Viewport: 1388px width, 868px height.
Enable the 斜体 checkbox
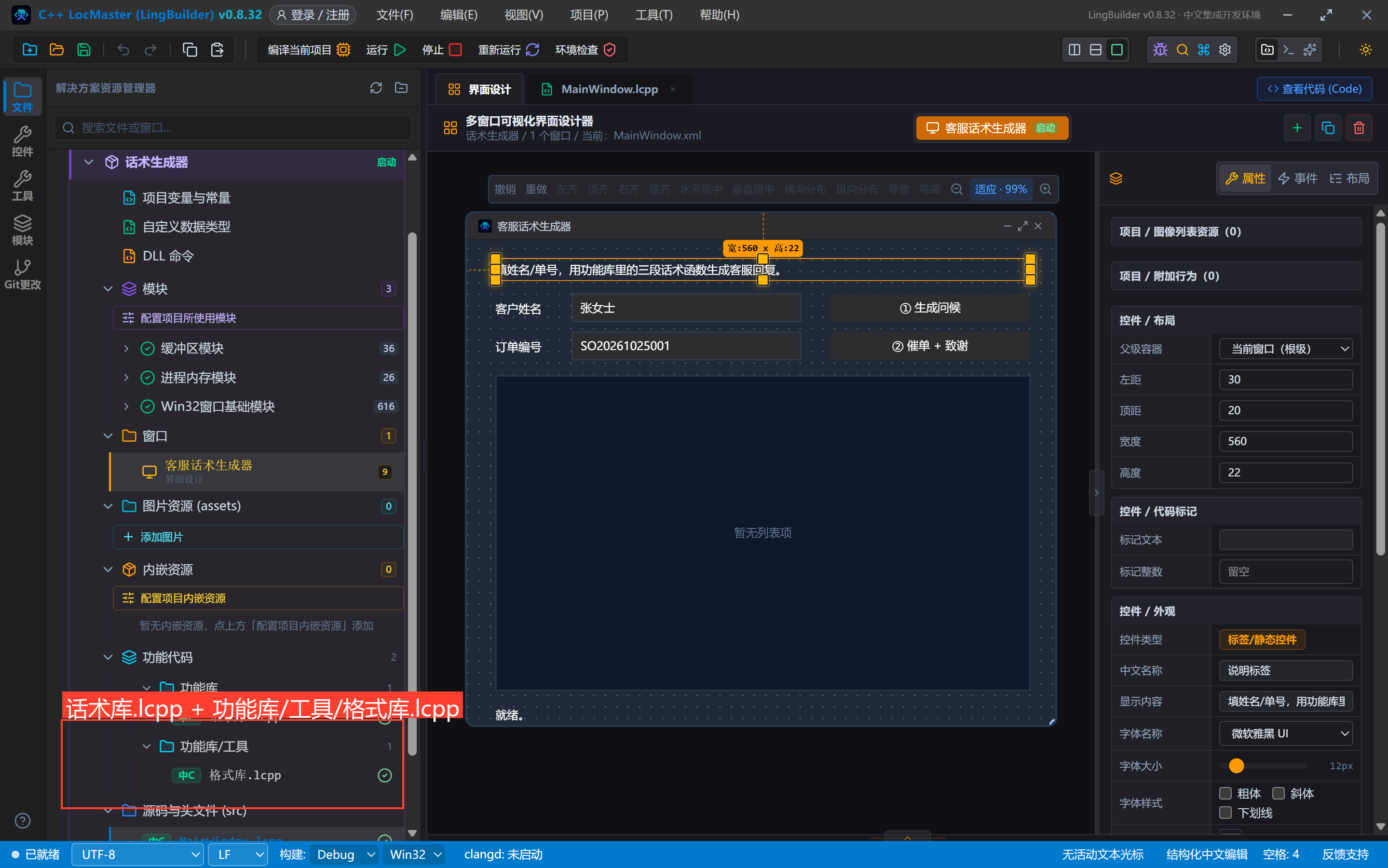coord(1278,793)
